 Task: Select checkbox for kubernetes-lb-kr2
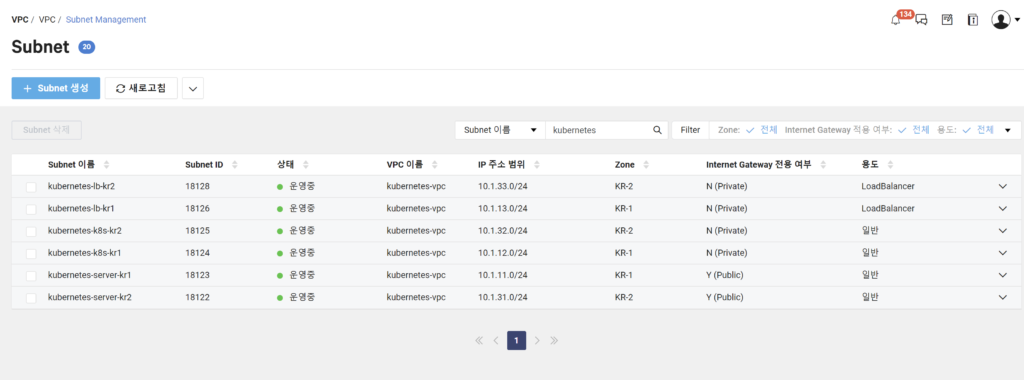31,187
